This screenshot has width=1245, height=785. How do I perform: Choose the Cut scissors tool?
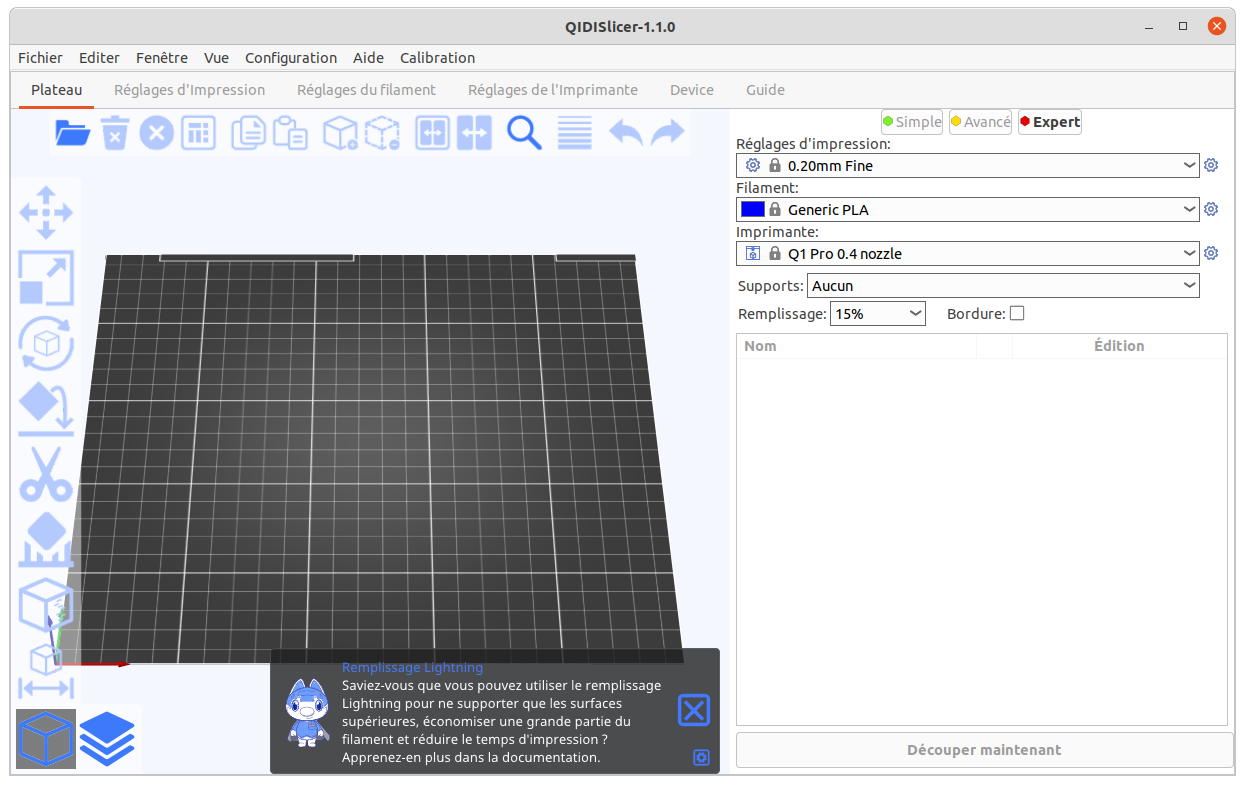(x=46, y=474)
